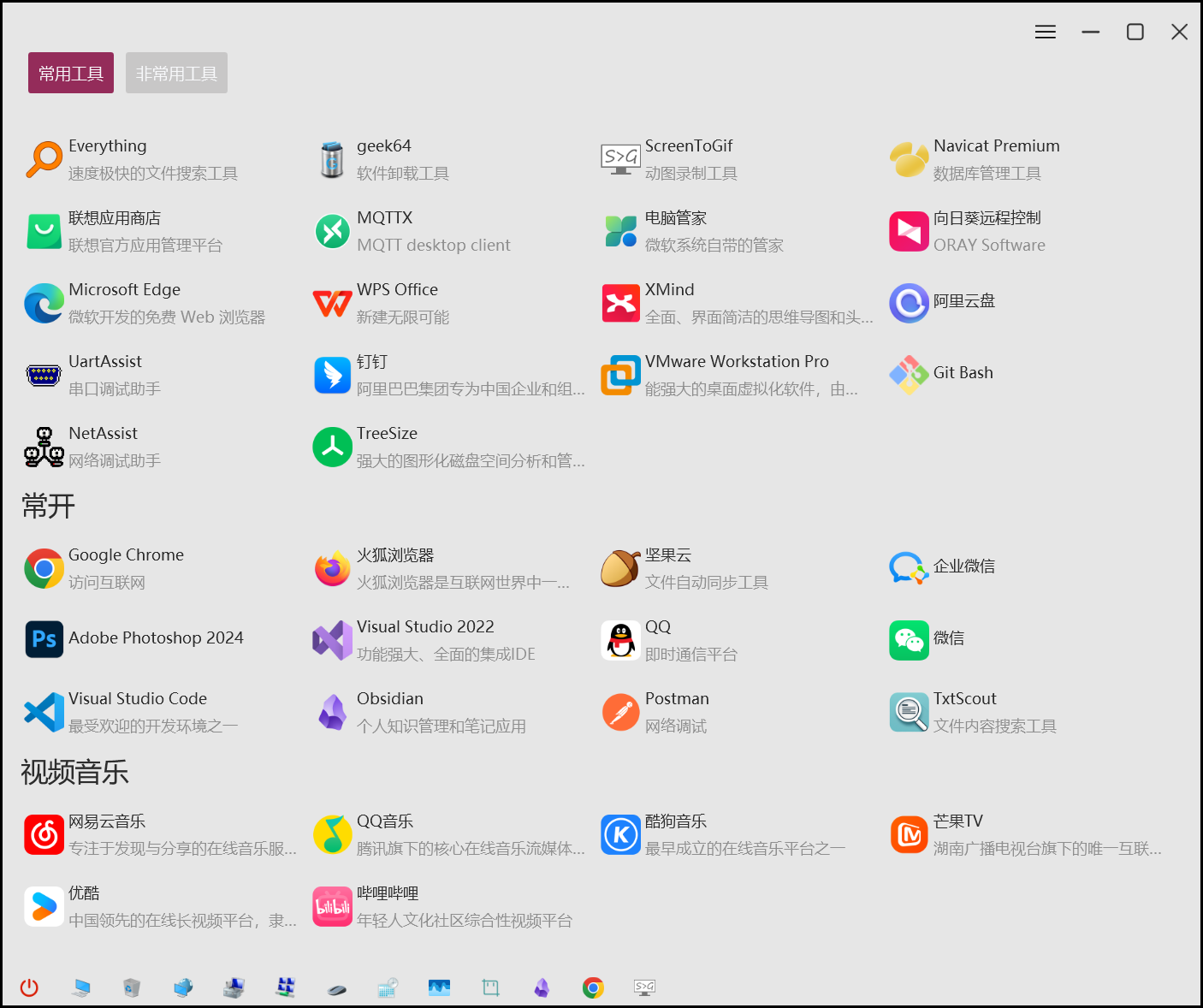Launch Navicat Premium database tool
The image size is (1203, 1008).
909,159
